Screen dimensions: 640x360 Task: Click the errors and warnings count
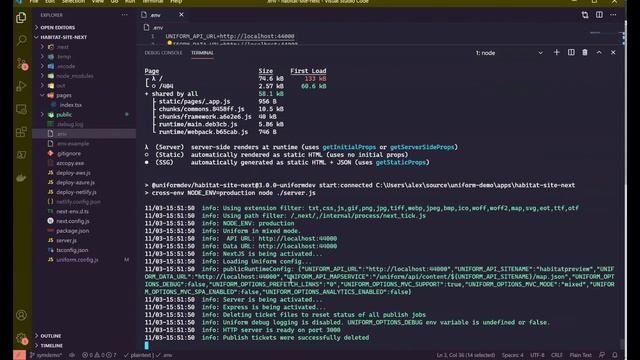(x=99, y=355)
